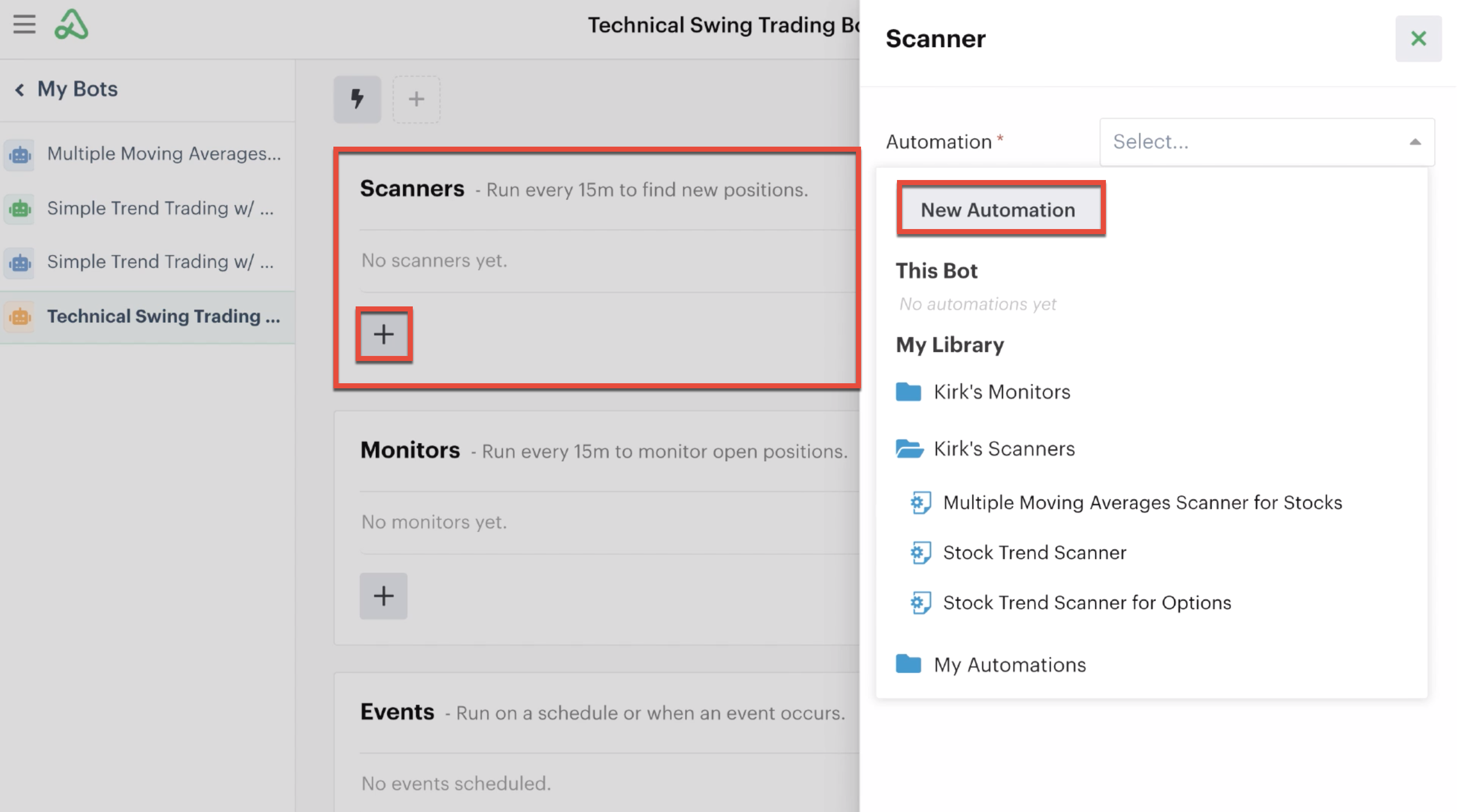Viewport: 1457px width, 812px height.
Task: Open Multiple Moving Averages bot in sidebar
Action: coord(148,154)
